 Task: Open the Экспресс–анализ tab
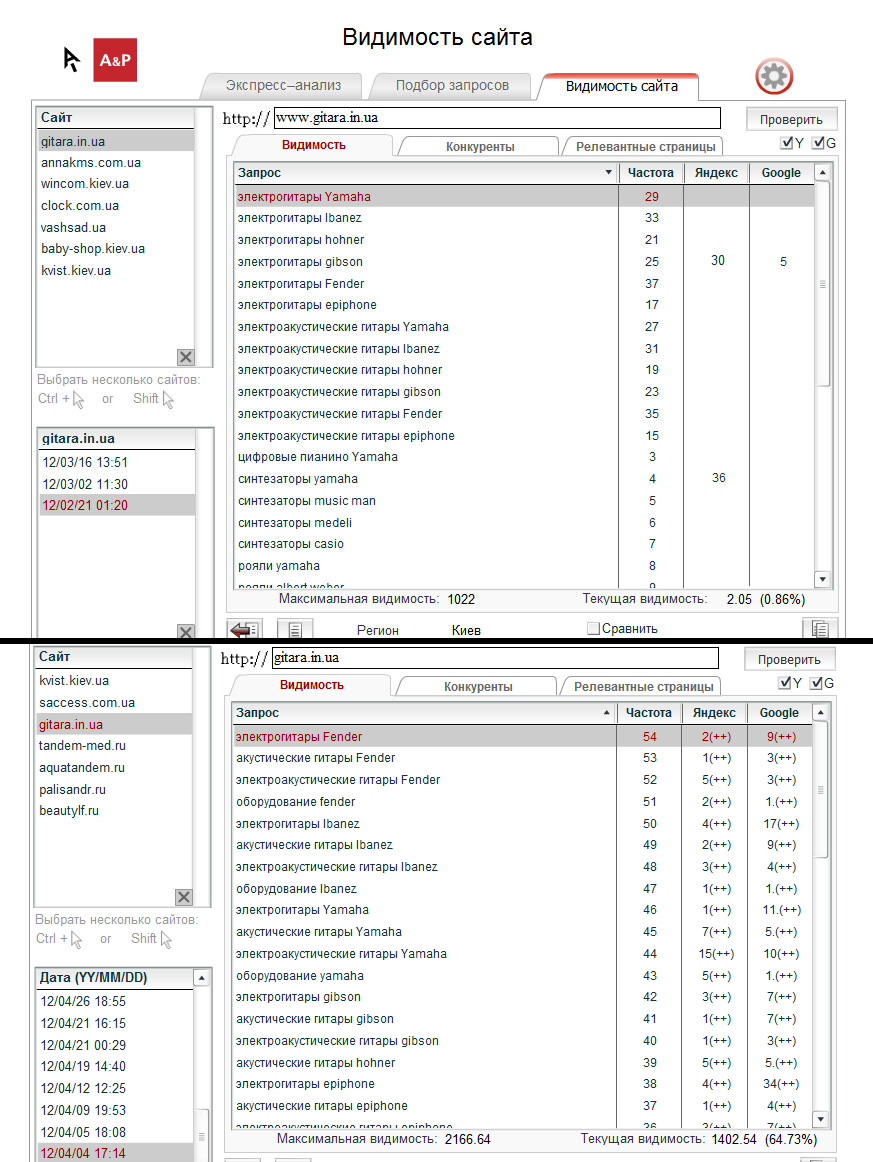pos(283,86)
